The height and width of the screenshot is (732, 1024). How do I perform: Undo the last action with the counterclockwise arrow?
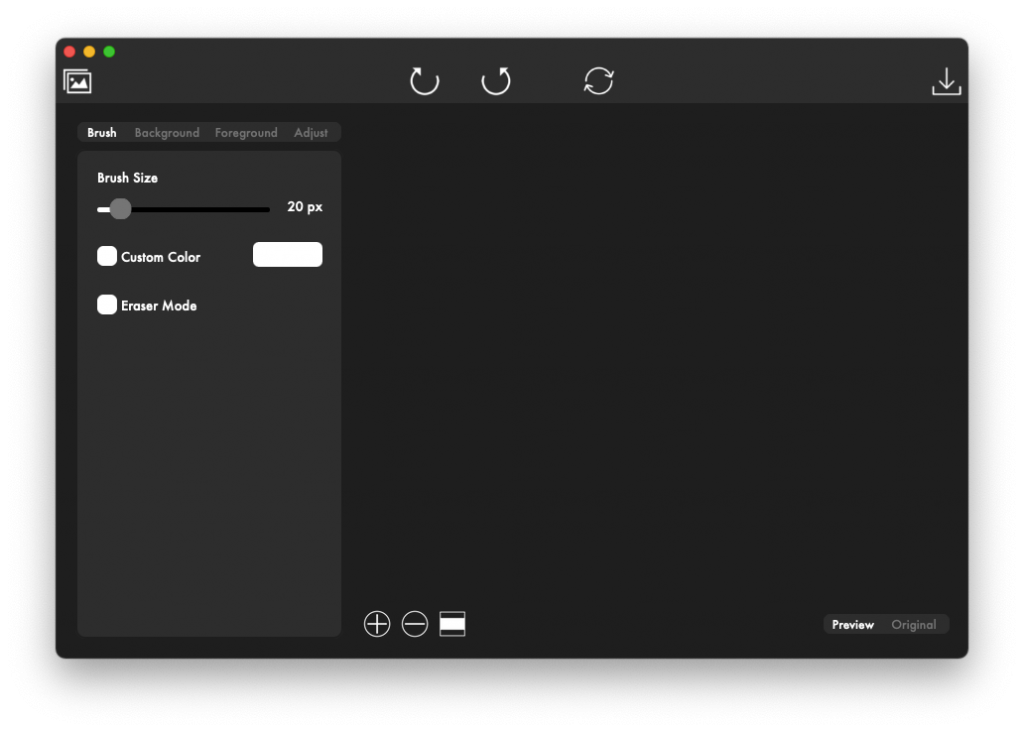424,81
